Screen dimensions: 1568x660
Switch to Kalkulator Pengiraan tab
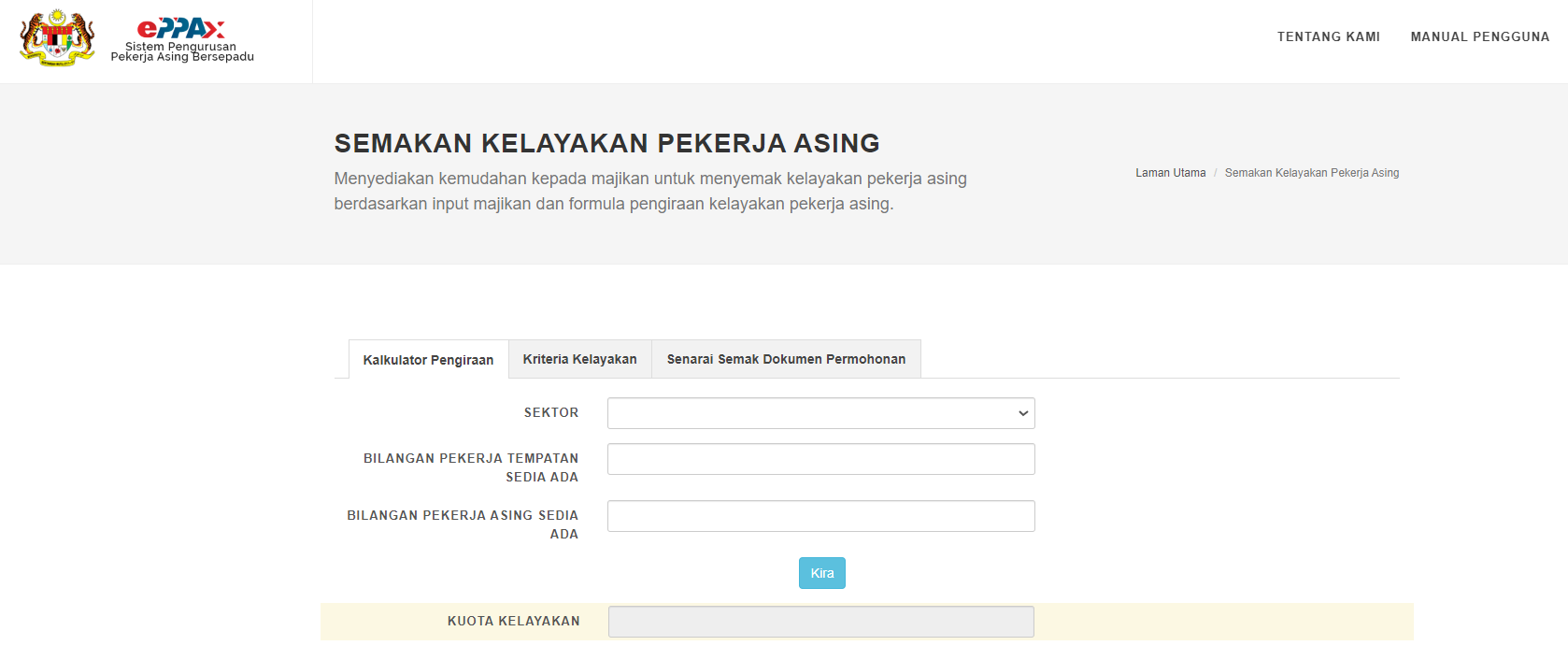point(428,360)
